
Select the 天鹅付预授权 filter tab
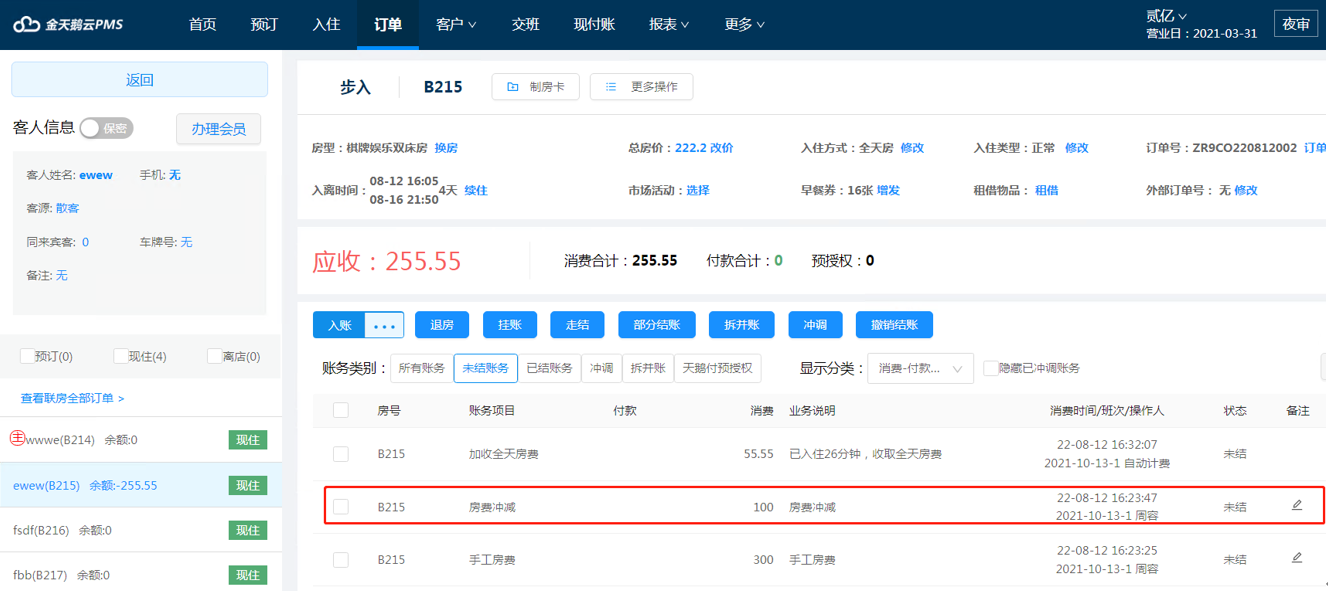click(717, 368)
